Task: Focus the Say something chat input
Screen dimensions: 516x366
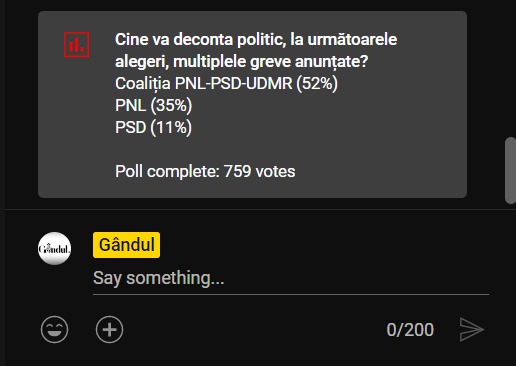Action: click(291, 278)
